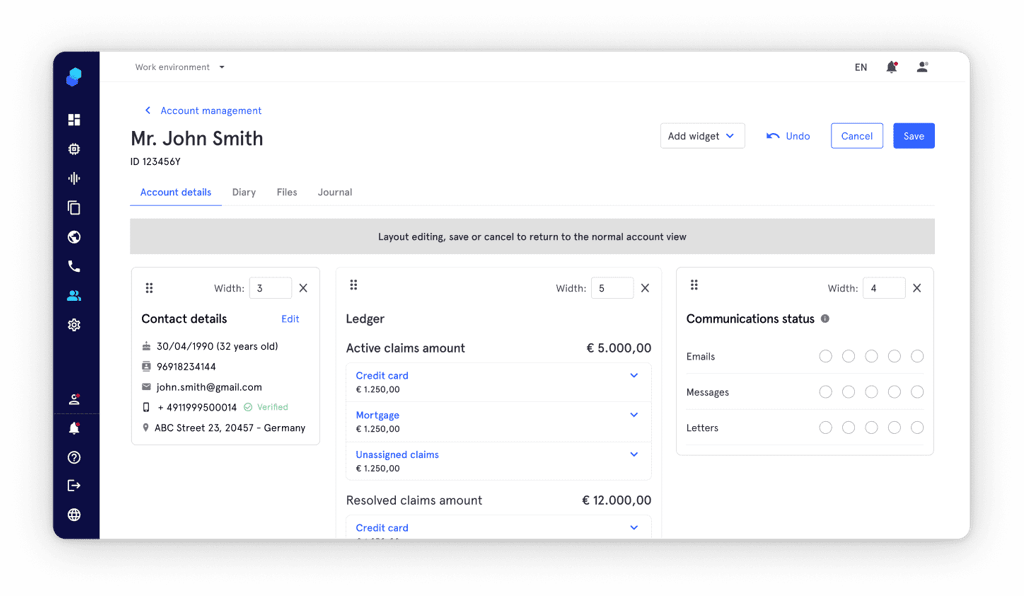Image resolution: width=1024 pixels, height=596 pixels.
Task: Click the logout sidebar icon
Action: click(x=74, y=486)
